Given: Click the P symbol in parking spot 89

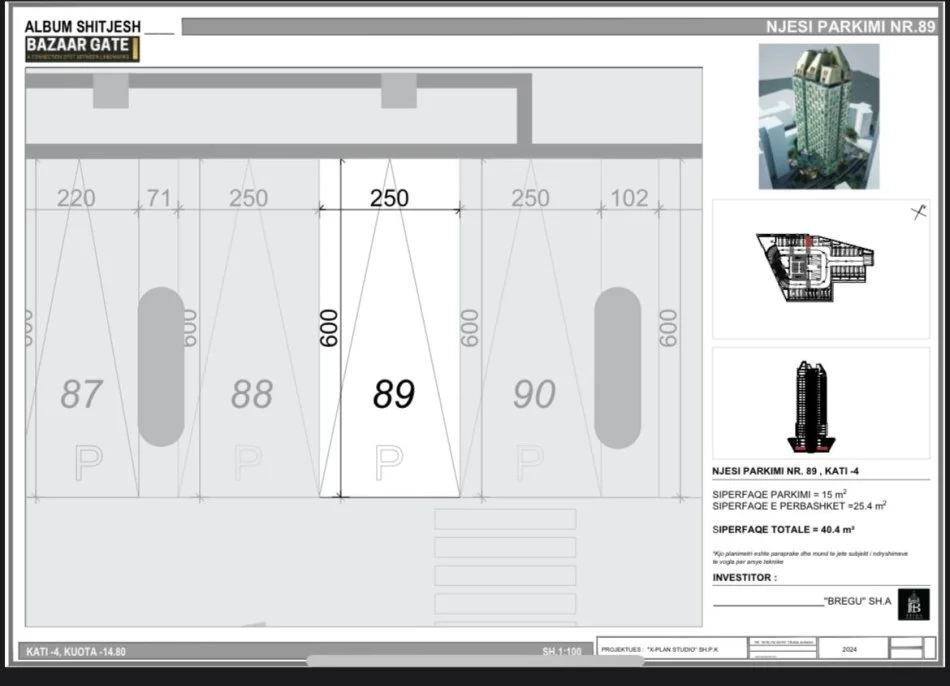Looking at the screenshot, I should click(x=389, y=461).
